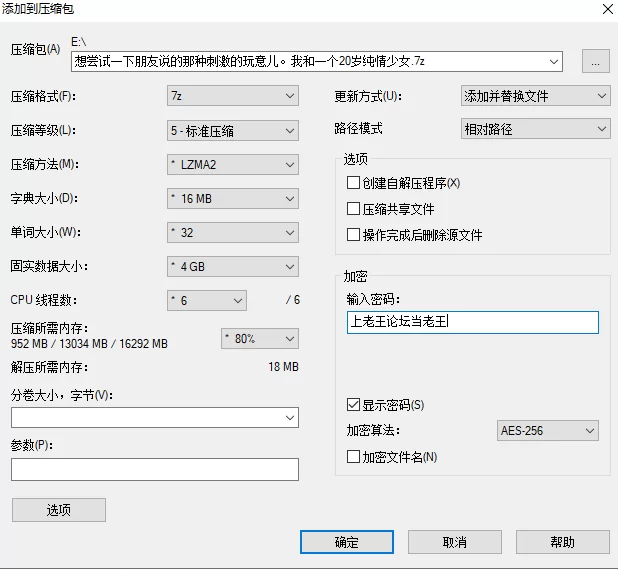
Task: Close the add-to-archive dialog window
Action: [x=606, y=9]
